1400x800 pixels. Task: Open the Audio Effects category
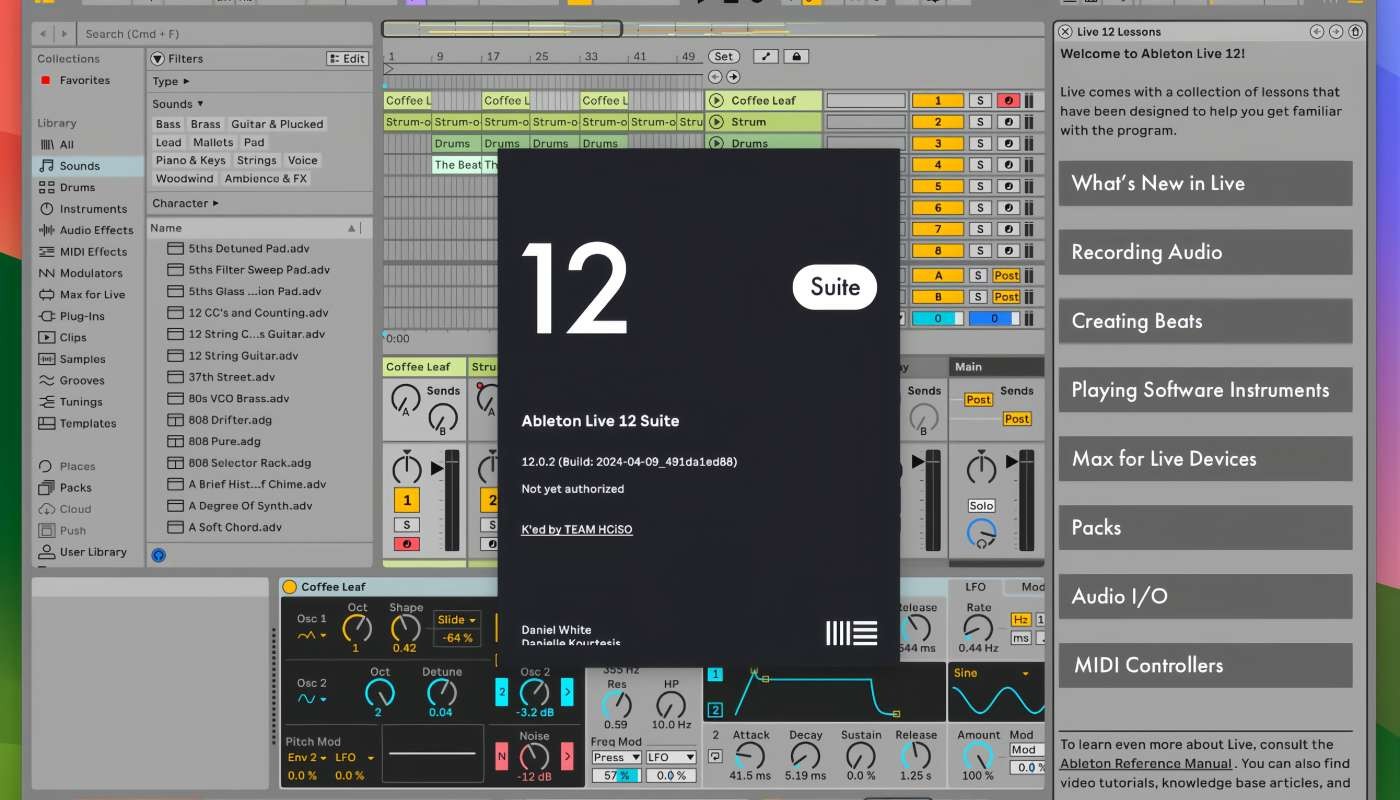(x=96, y=230)
